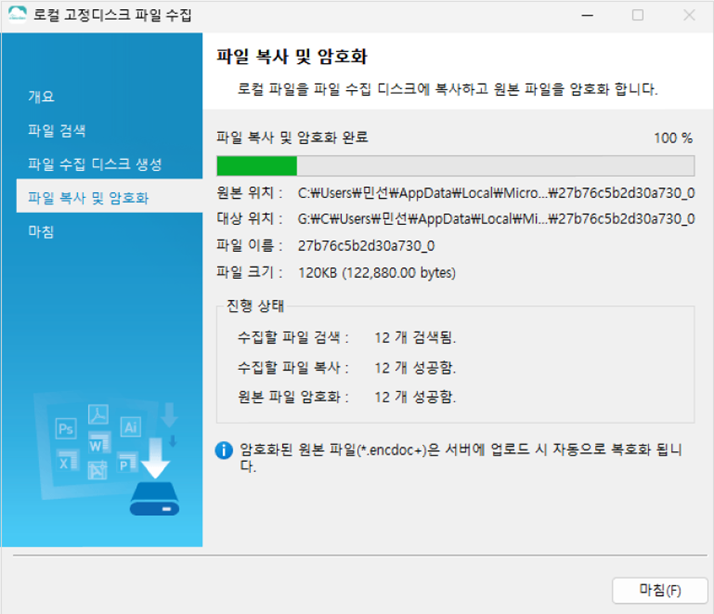Click the blue information icon
Screen dimensions: 714x614
tap(224, 450)
